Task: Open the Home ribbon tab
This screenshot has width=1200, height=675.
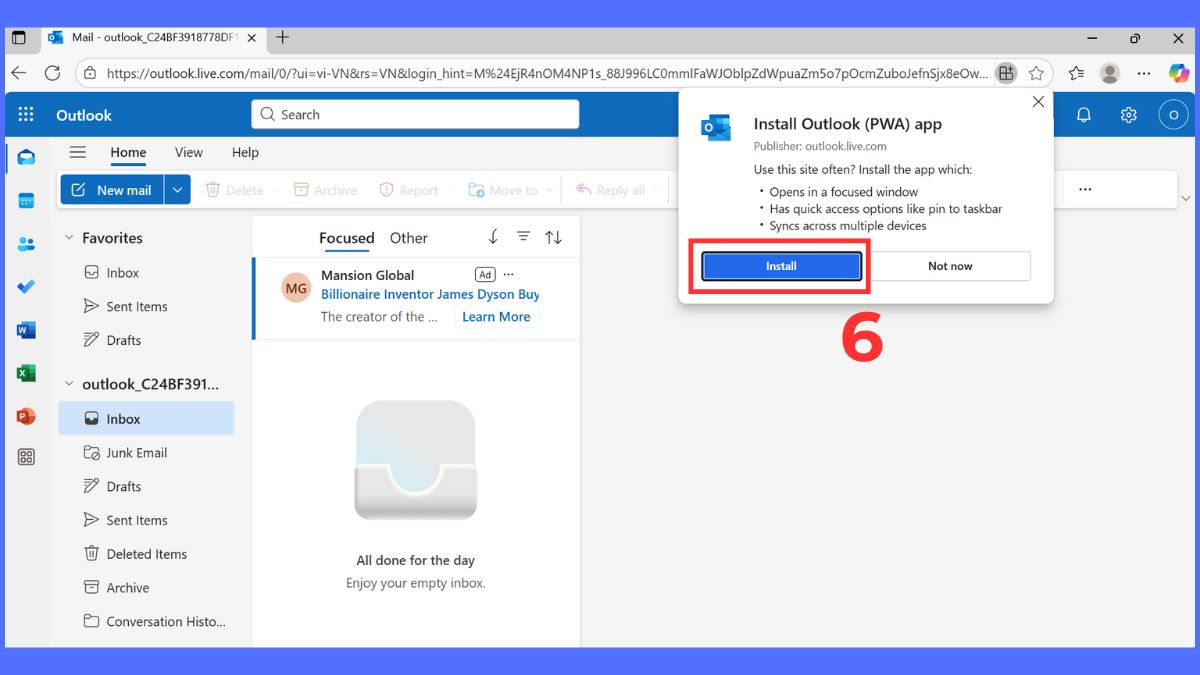Action: click(128, 152)
